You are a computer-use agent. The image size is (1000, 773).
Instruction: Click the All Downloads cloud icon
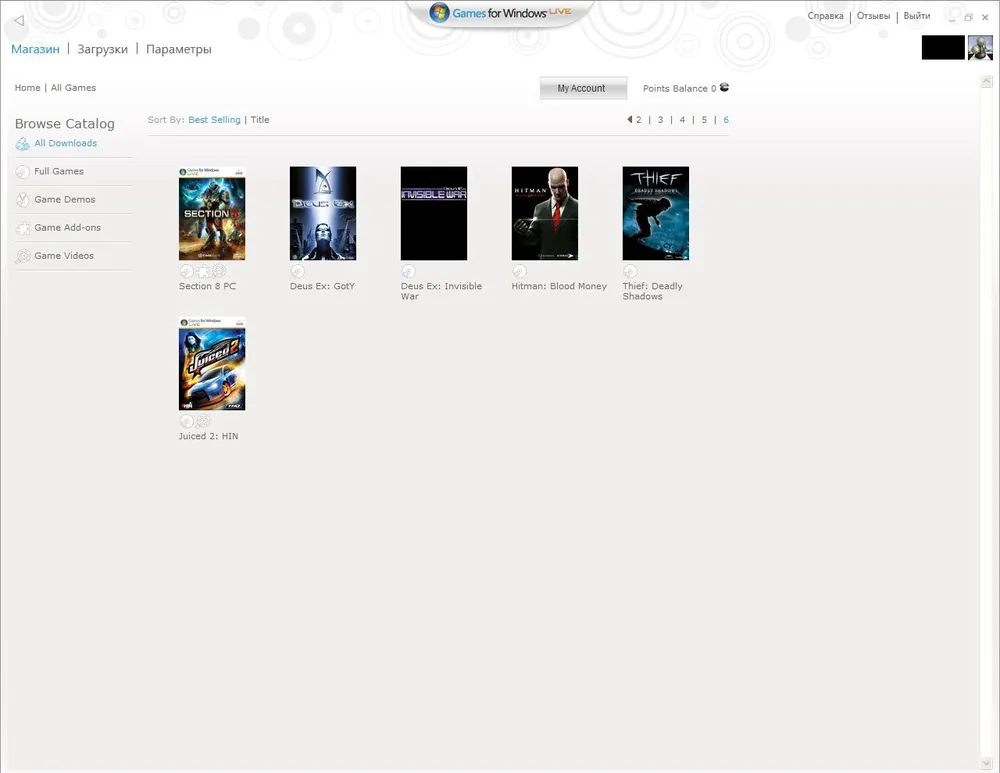point(22,144)
